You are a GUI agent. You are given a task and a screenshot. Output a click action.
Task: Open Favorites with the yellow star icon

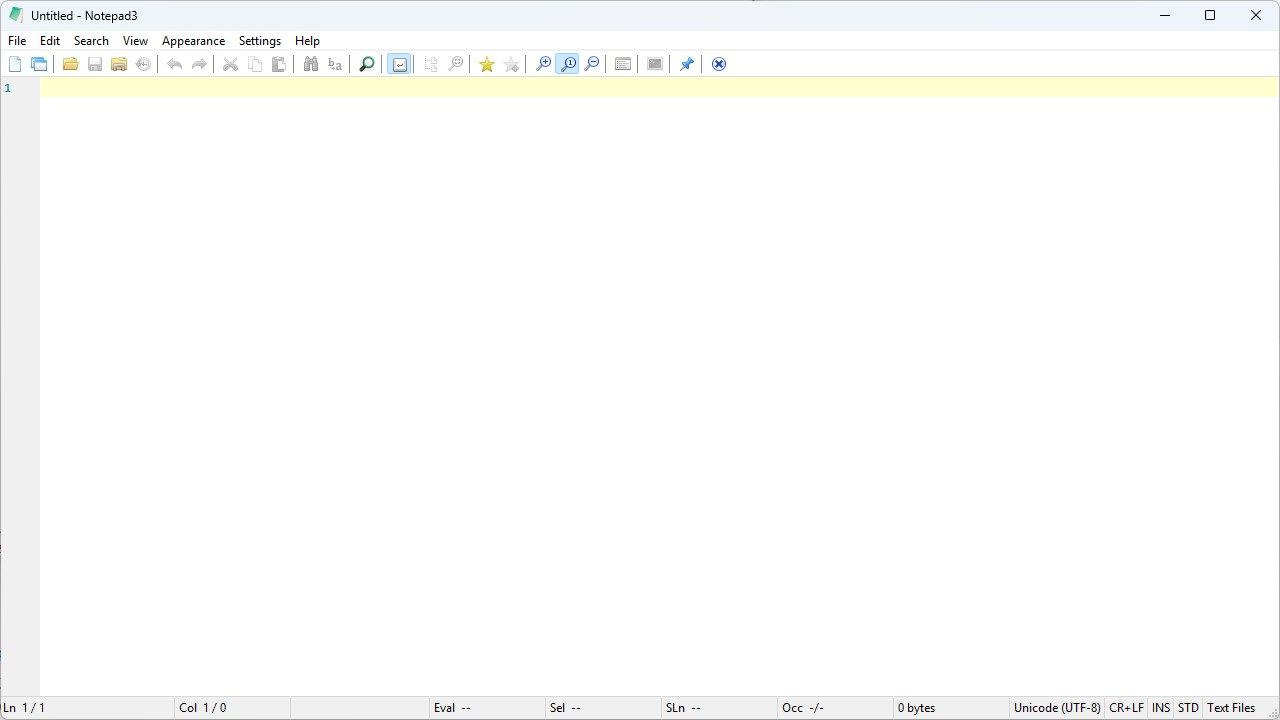[x=487, y=64]
